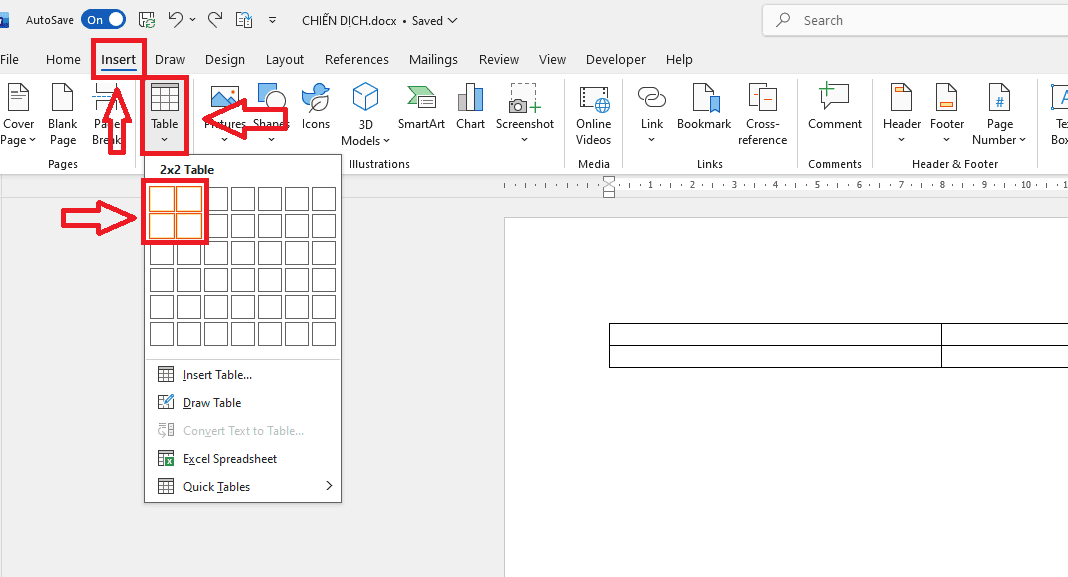Insert a Bookmark from Links group
The height and width of the screenshot is (577, 1068).
click(x=704, y=108)
